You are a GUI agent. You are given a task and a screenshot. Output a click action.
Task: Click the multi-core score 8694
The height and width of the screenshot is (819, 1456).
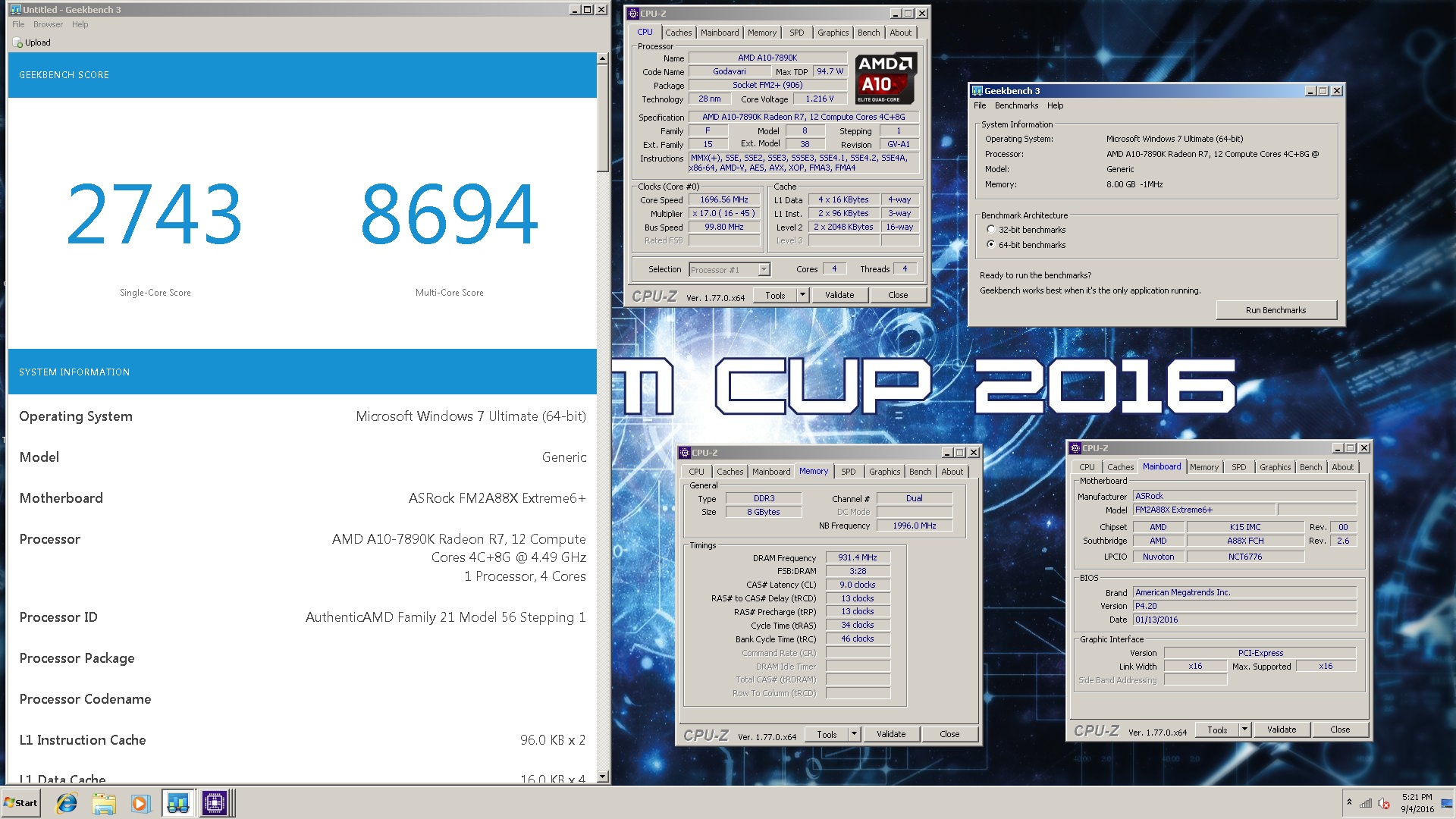click(449, 215)
